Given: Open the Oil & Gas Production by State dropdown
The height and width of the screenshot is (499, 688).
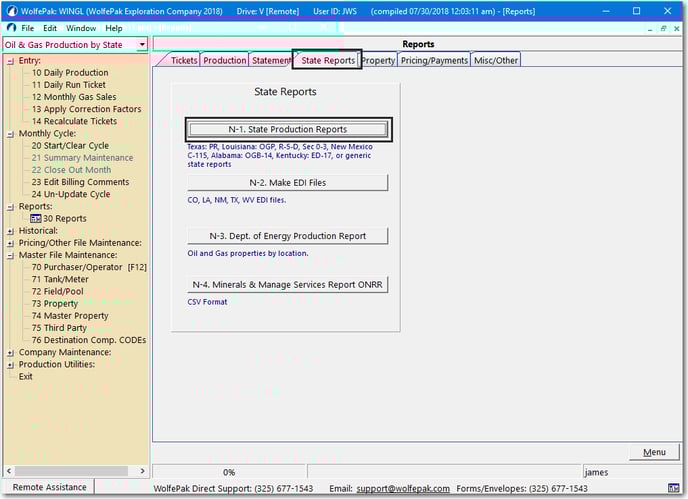Looking at the screenshot, I should click(x=142, y=45).
